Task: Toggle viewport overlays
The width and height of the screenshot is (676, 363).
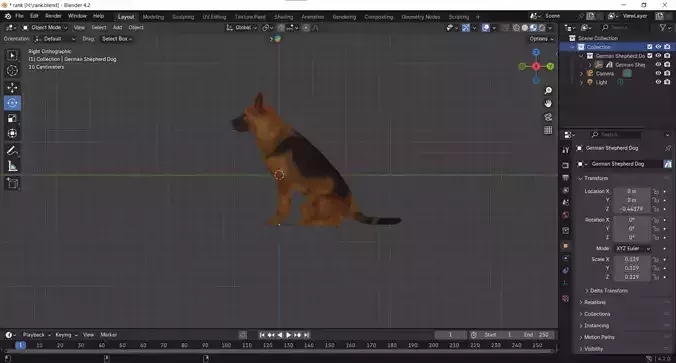Action: (x=486, y=28)
